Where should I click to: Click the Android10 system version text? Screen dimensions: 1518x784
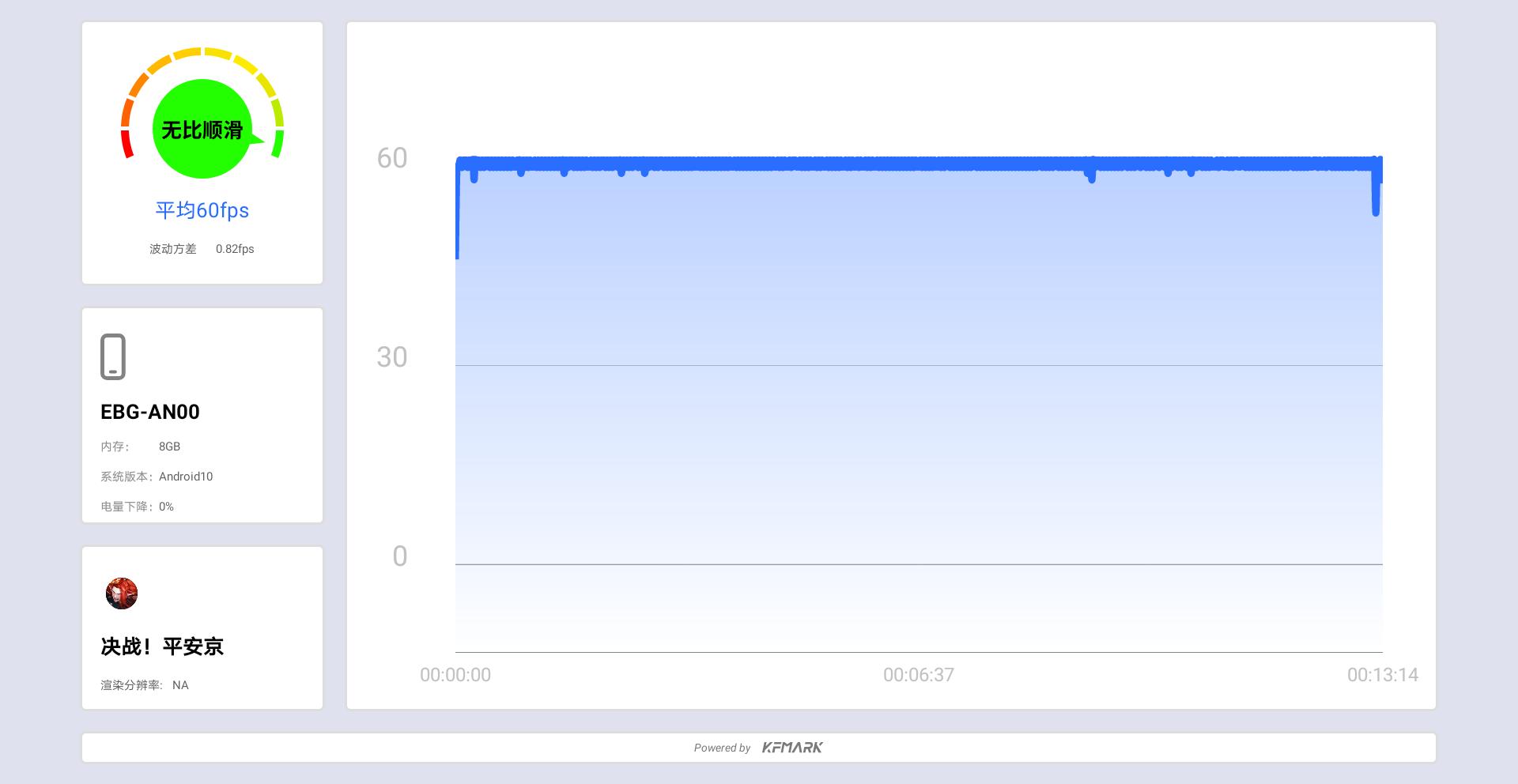[x=186, y=477]
